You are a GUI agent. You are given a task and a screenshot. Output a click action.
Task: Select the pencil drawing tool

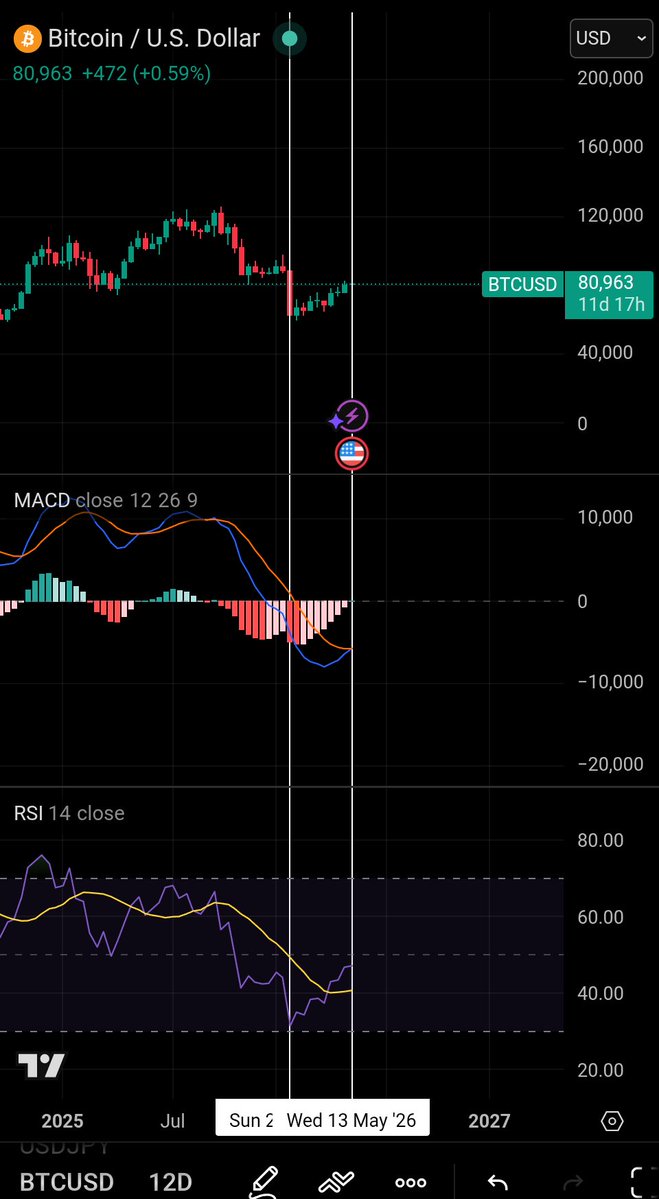(265, 1182)
